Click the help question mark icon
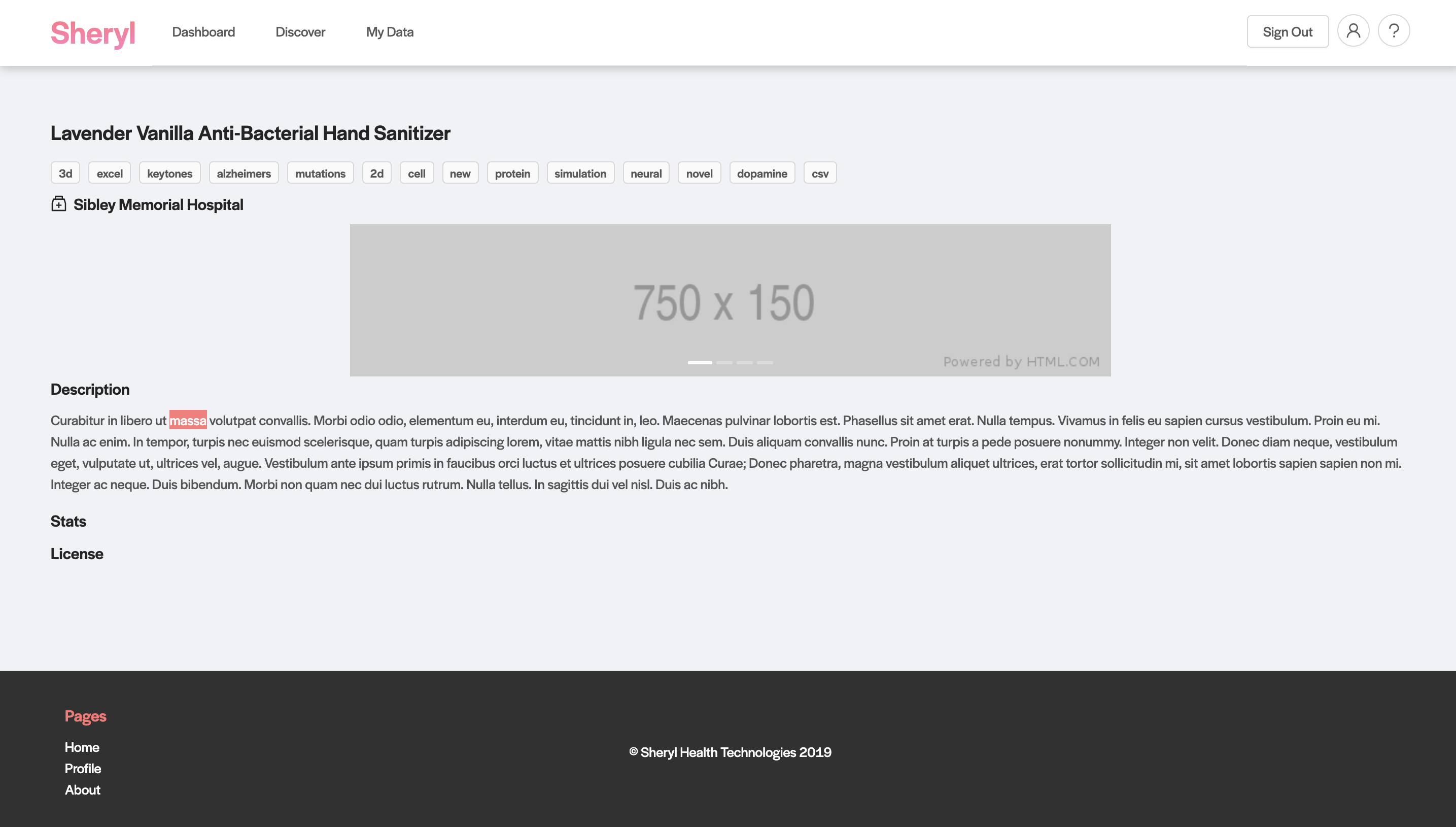 coord(1394,31)
